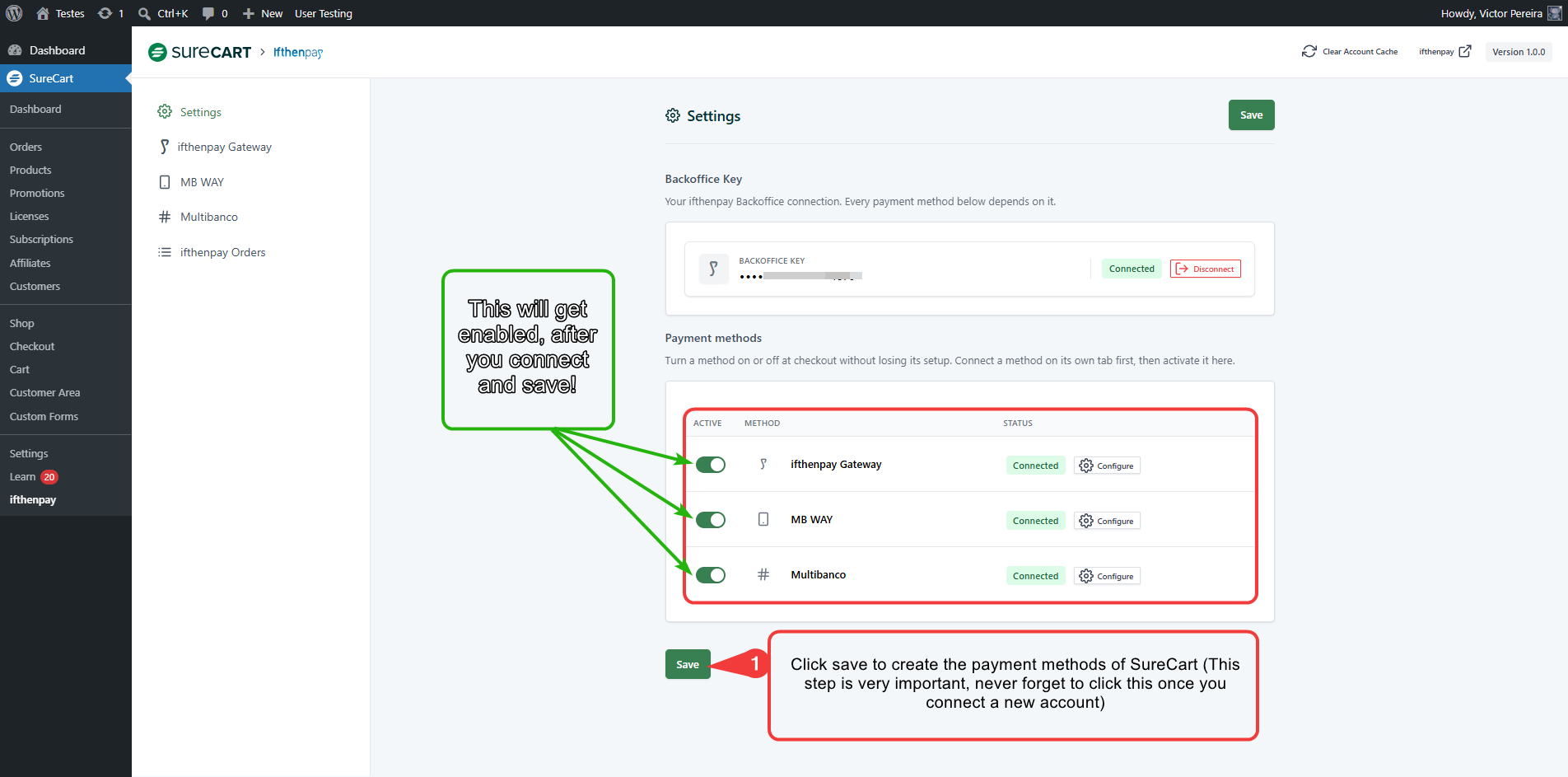The height and width of the screenshot is (777, 1568).
Task: Open Shop page link
Action: coord(21,323)
